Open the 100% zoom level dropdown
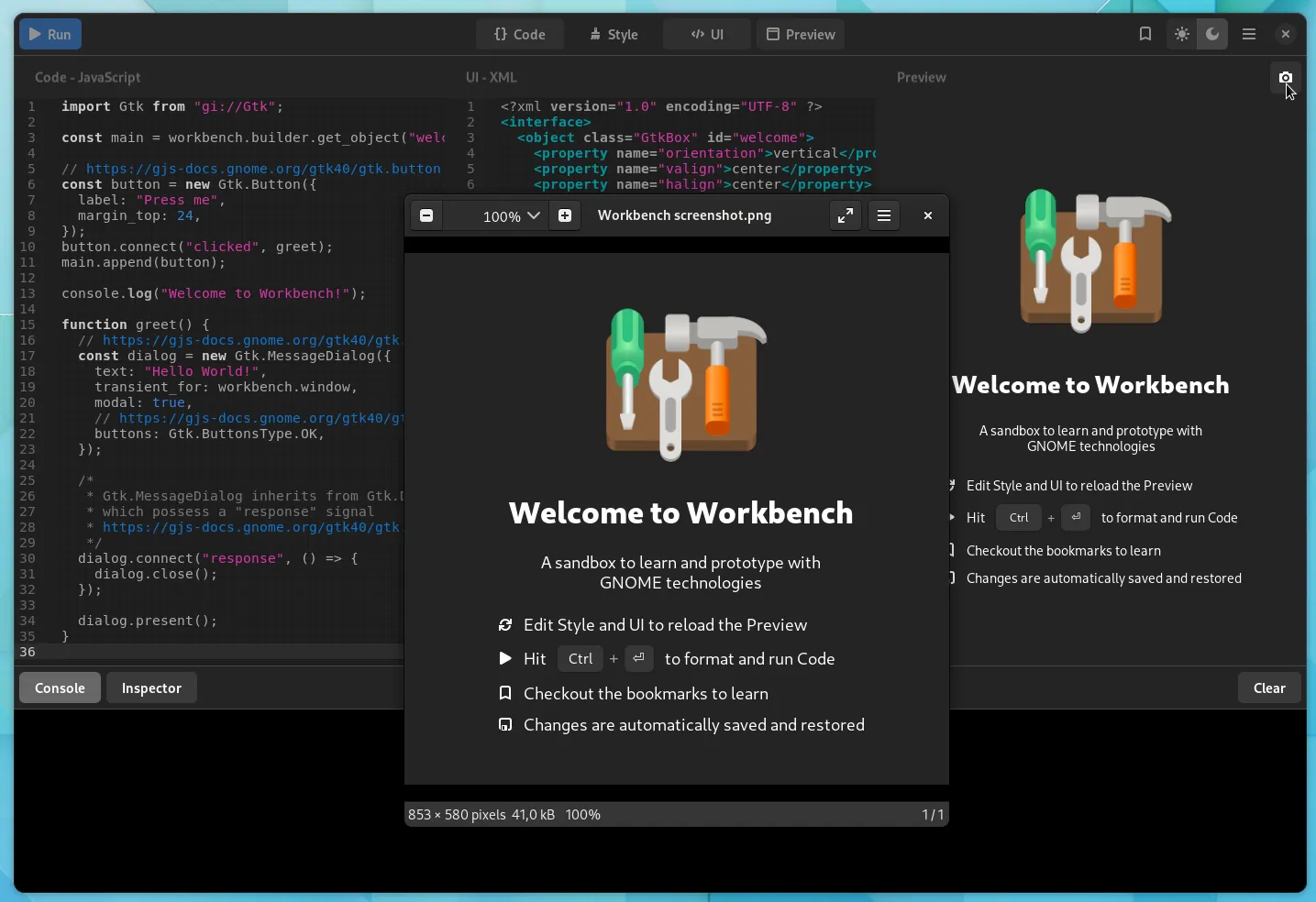This screenshot has height=902, width=1316. (x=512, y=216)
